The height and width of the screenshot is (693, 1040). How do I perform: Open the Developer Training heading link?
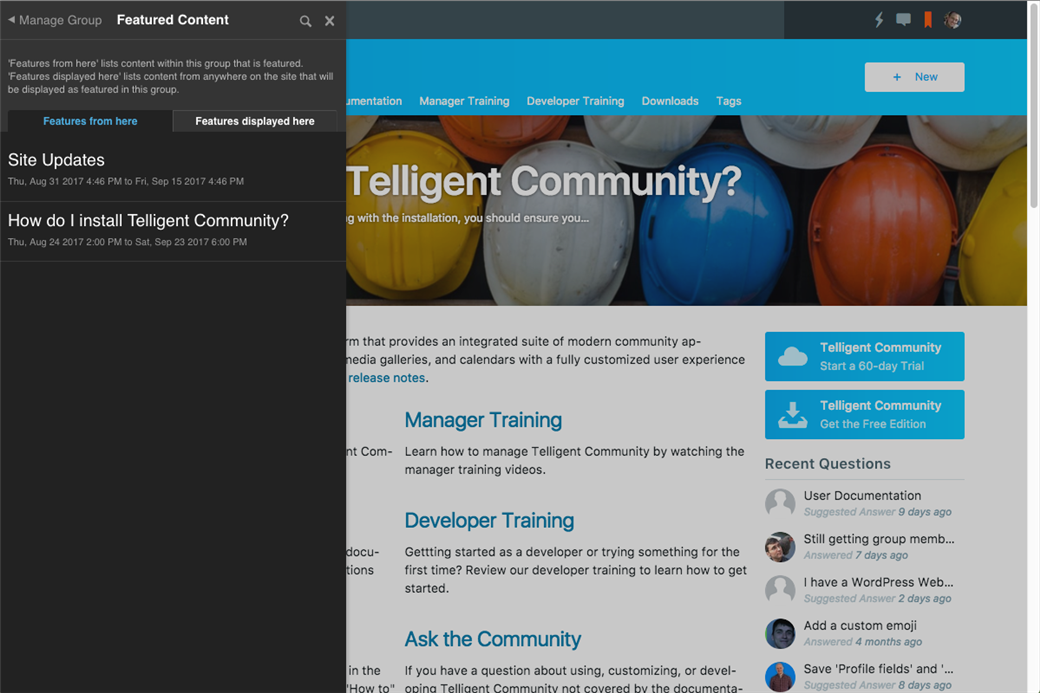click(x=489, y=521)
